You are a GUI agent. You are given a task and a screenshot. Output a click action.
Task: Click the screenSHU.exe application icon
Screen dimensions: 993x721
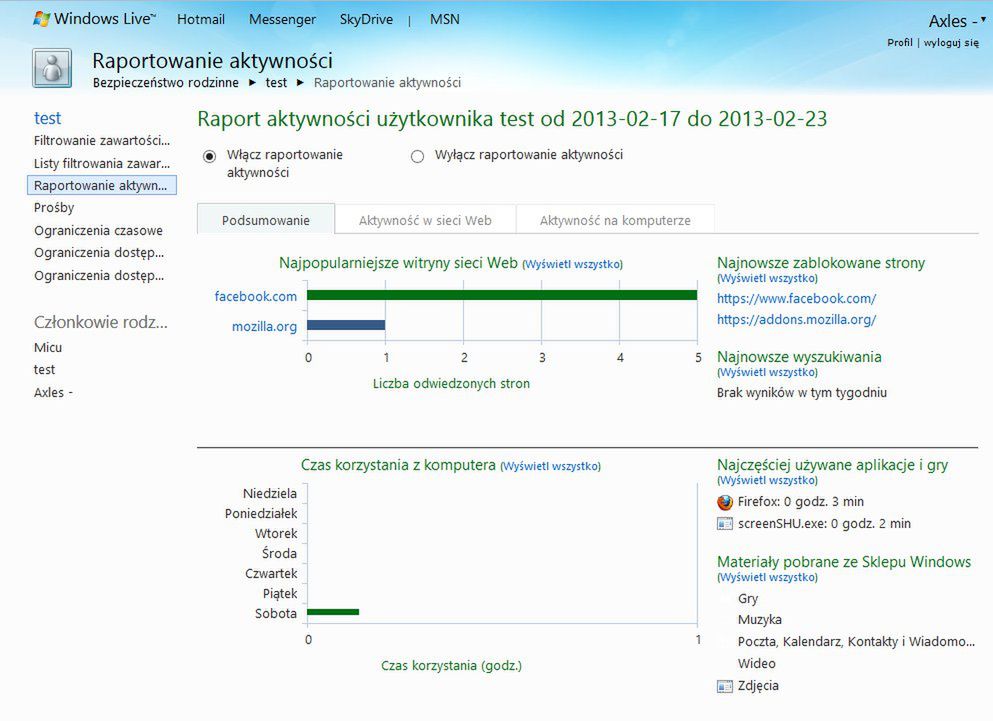coord(724,524)
